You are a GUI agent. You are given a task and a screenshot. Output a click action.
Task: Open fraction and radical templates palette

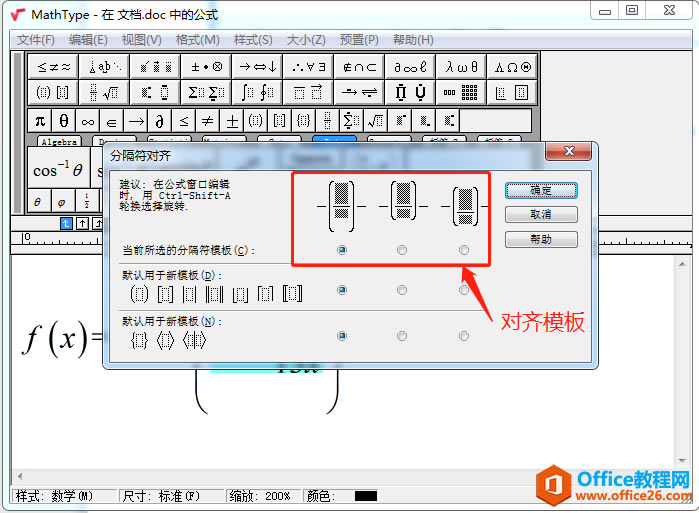[x=104, y=92]
